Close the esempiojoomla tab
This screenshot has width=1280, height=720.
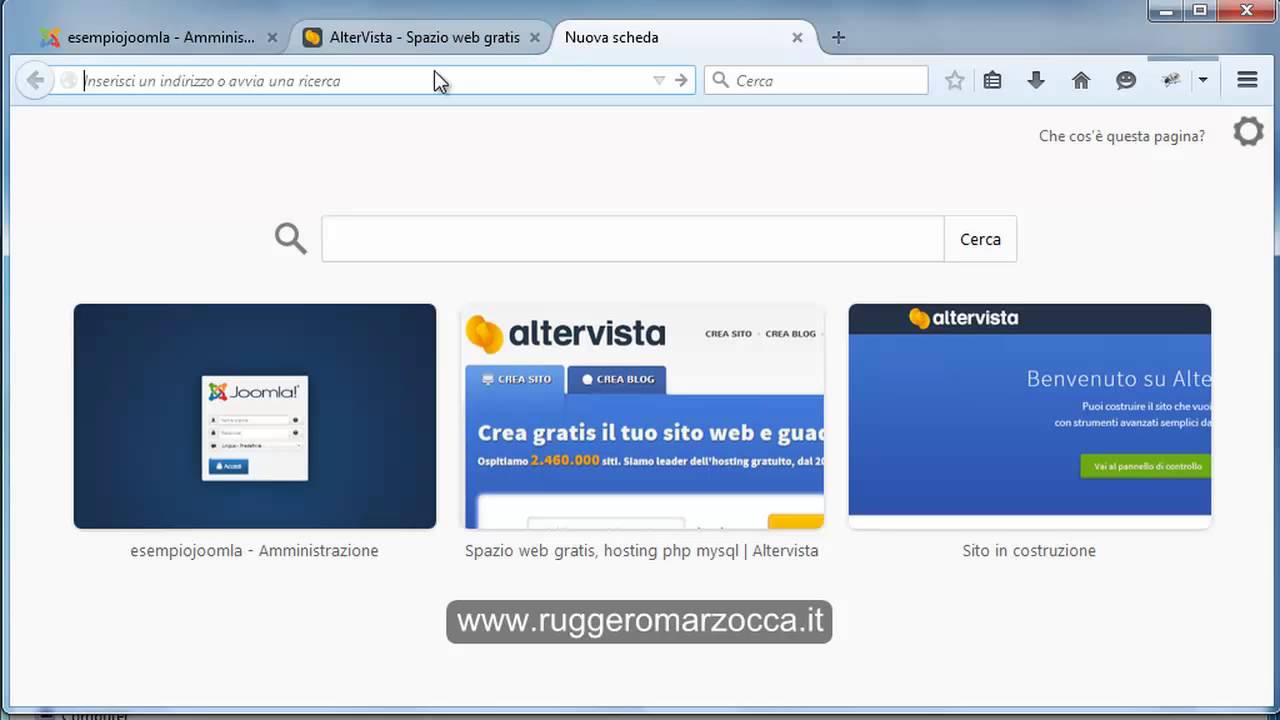[272, 38]
